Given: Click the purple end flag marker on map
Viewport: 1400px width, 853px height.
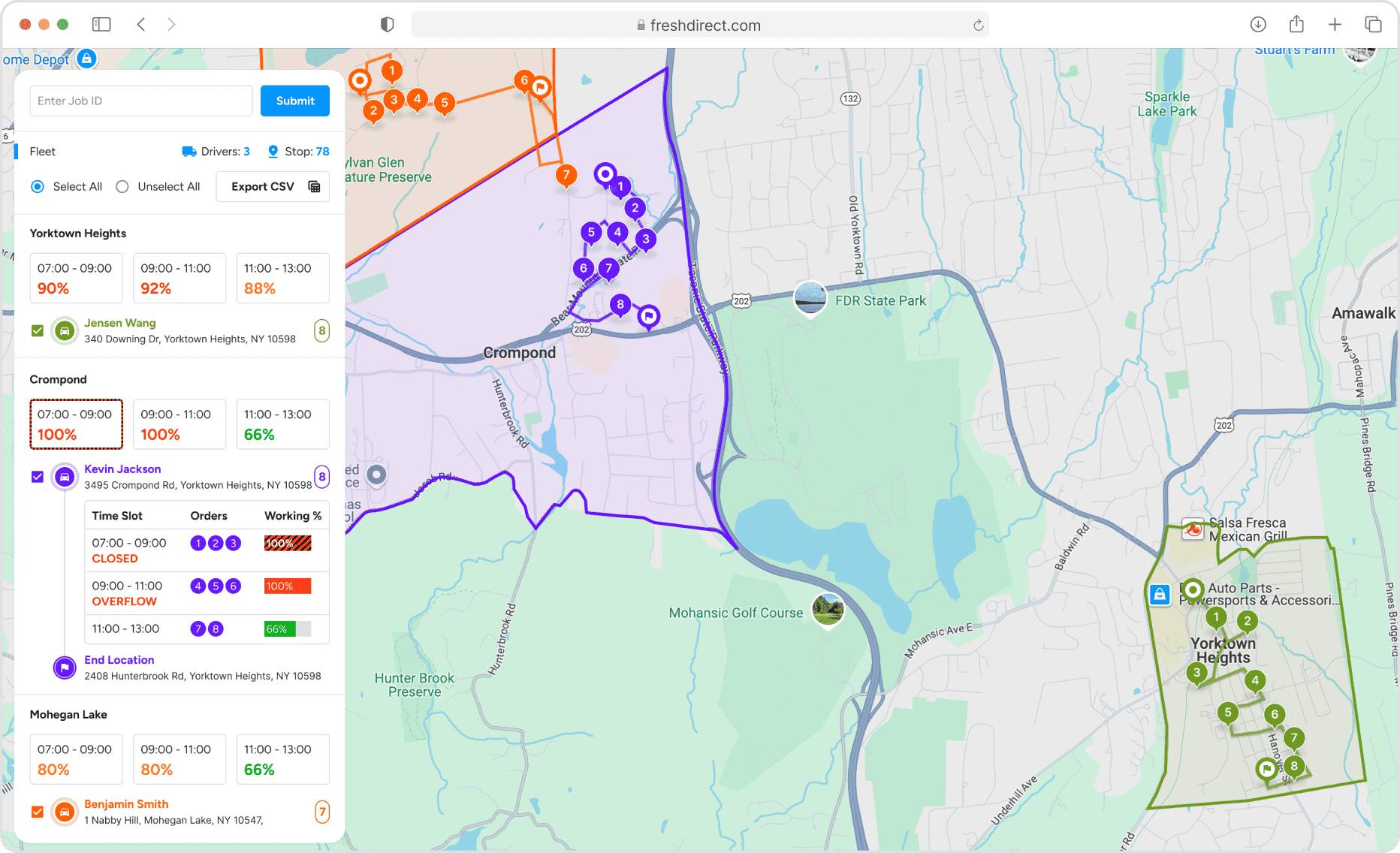Looking at the screenshot, I should point(648,316).
